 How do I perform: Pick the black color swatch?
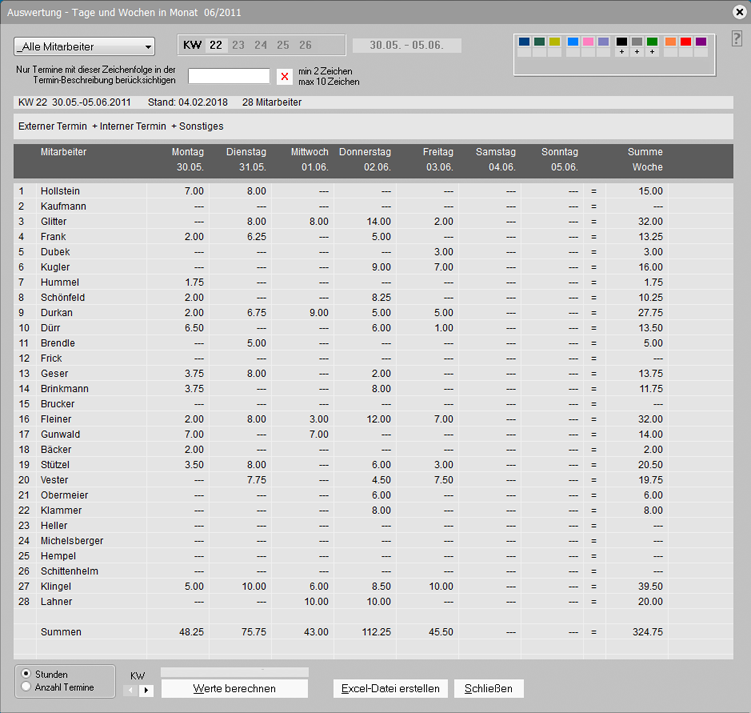[x=622, y=42]
